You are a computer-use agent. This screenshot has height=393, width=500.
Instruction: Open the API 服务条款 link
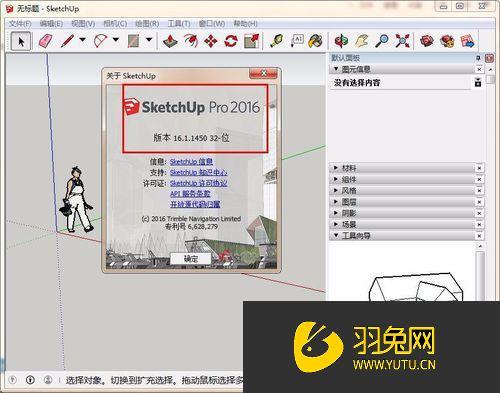point(190,194)
